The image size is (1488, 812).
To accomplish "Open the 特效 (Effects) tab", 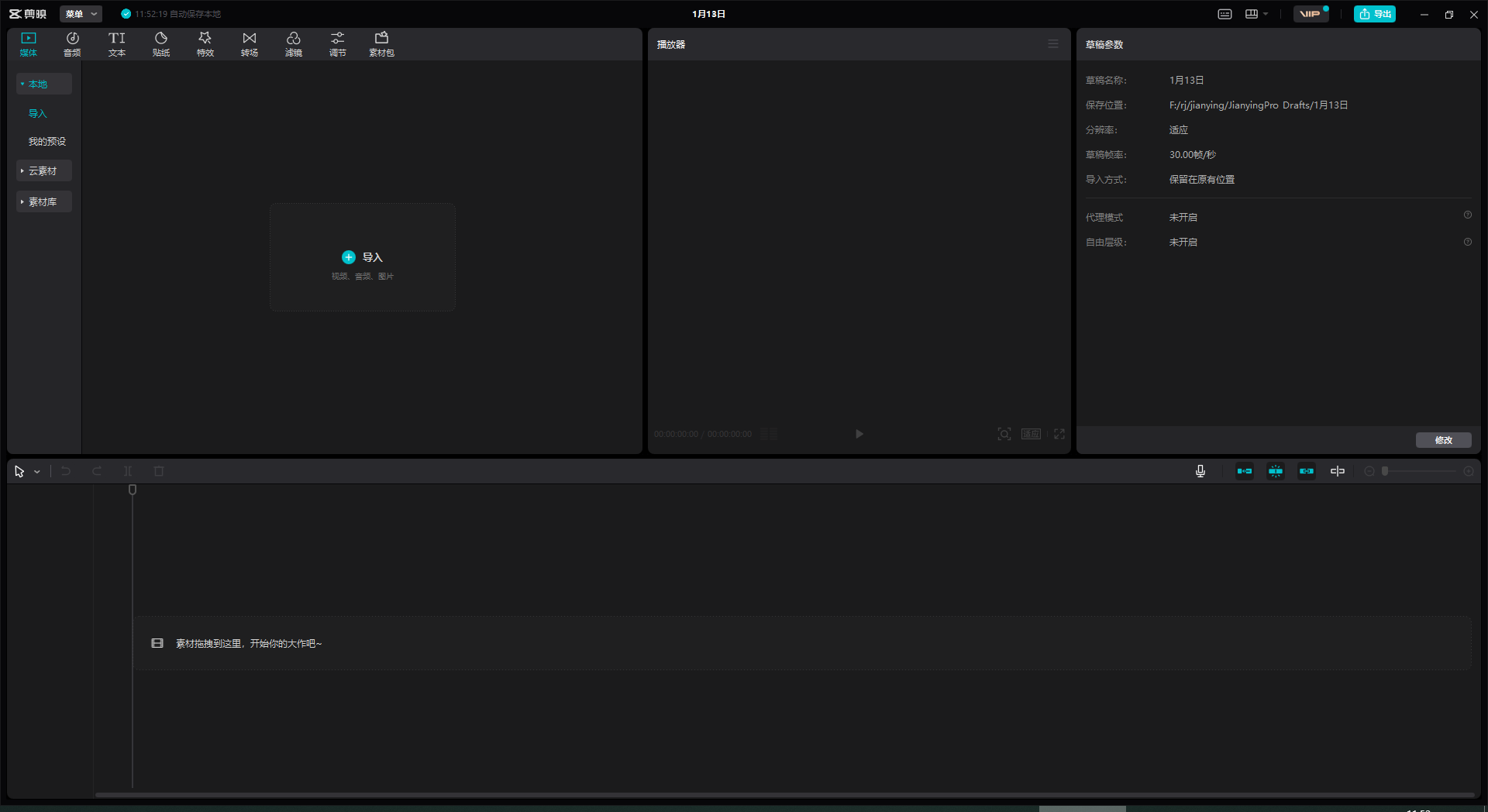I will coord(205,44).
